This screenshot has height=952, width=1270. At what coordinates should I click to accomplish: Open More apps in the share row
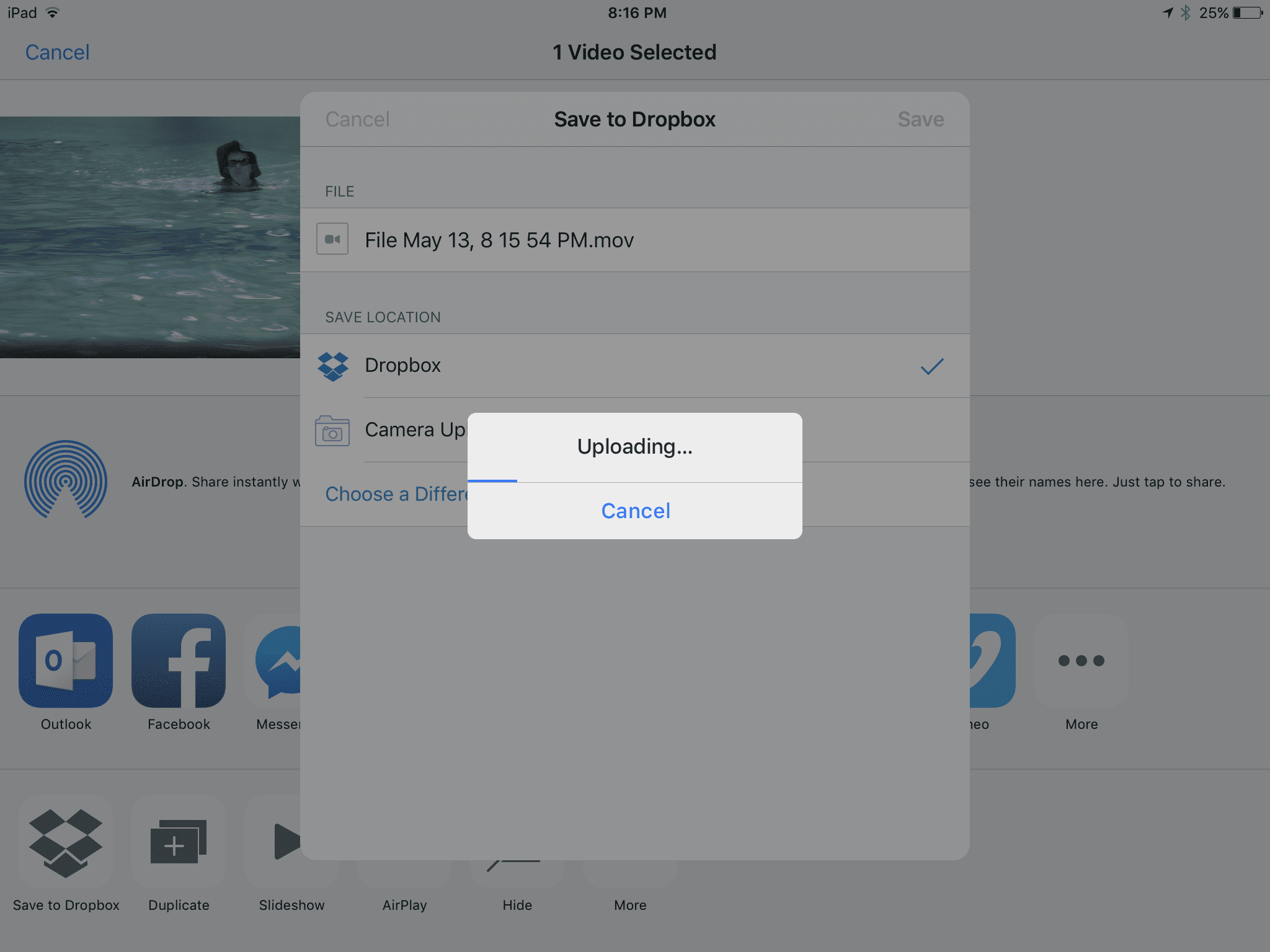pos(1081,661)
